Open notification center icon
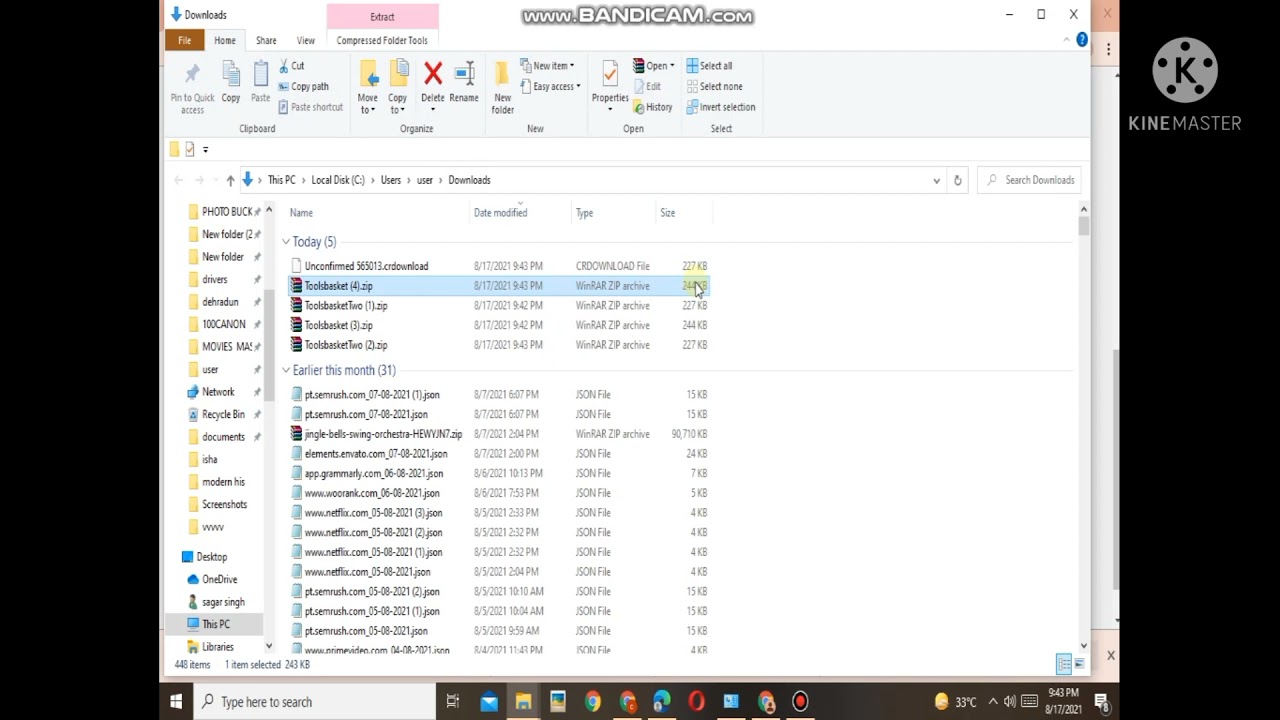Image resolution: width=1280 pixels, height=720 pixels. [1101, 702]
